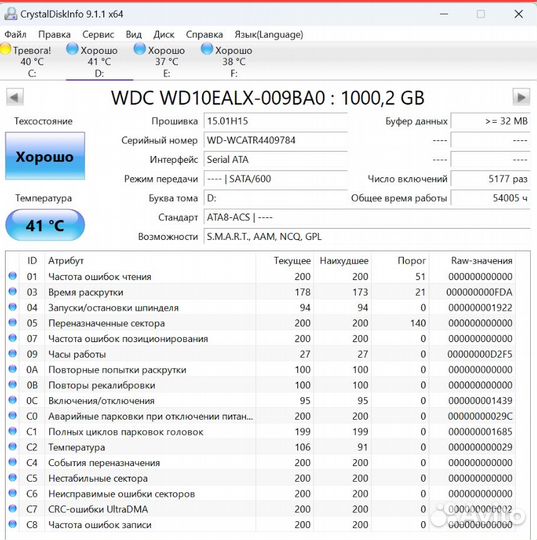Open the Вид menu

[x=134, y=34]
